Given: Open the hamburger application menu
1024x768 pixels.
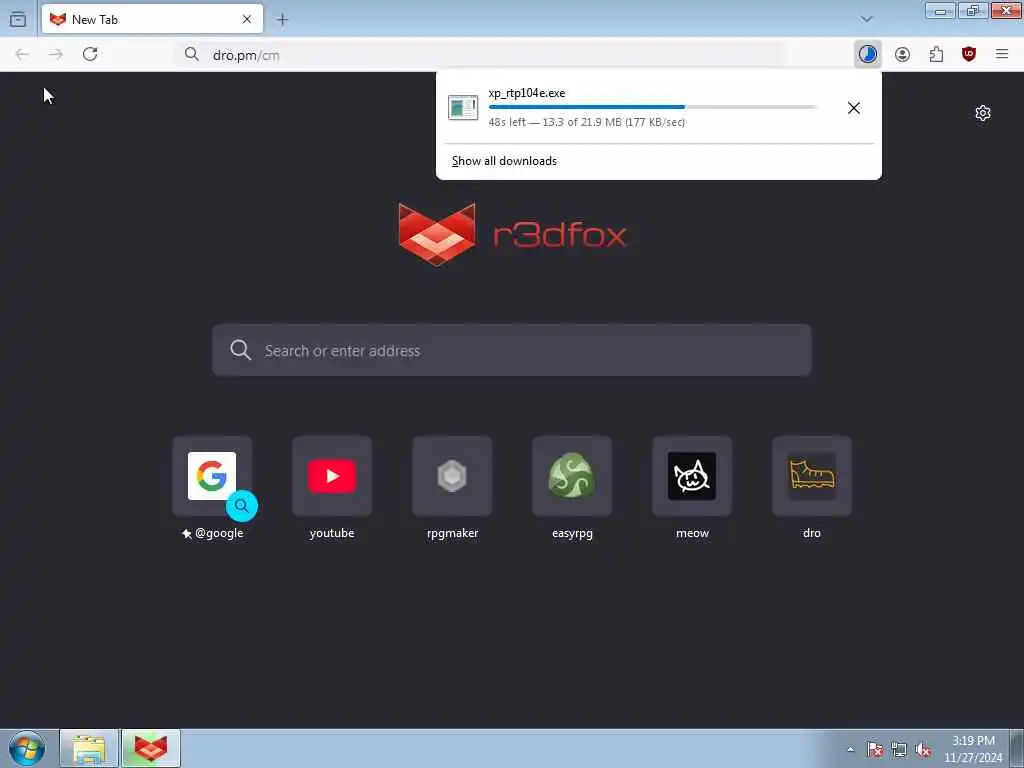Looking at the screenshot, I should pyautogui.click(x=1002, y=54).
